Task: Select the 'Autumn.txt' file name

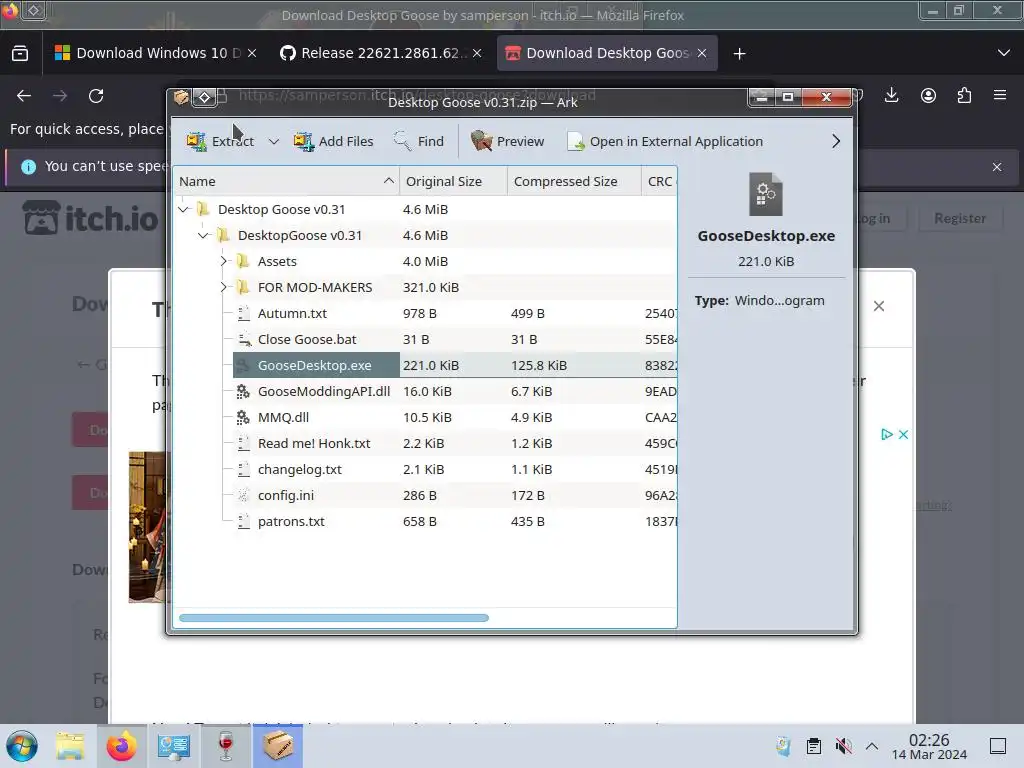Action: tap(292, 313)
